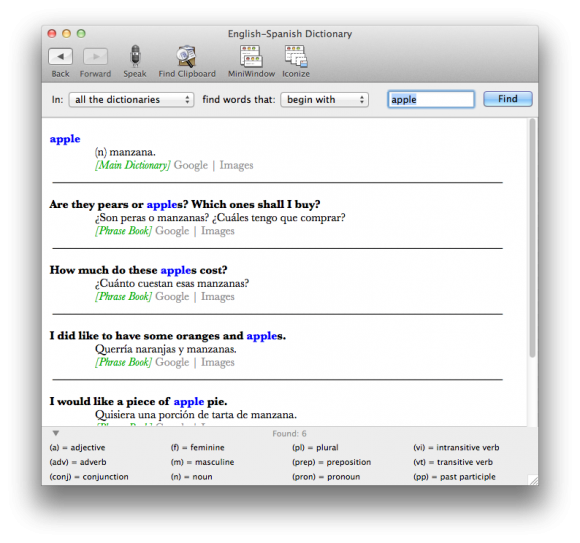Click the Forward arrow toolbar button

(95, 57)
